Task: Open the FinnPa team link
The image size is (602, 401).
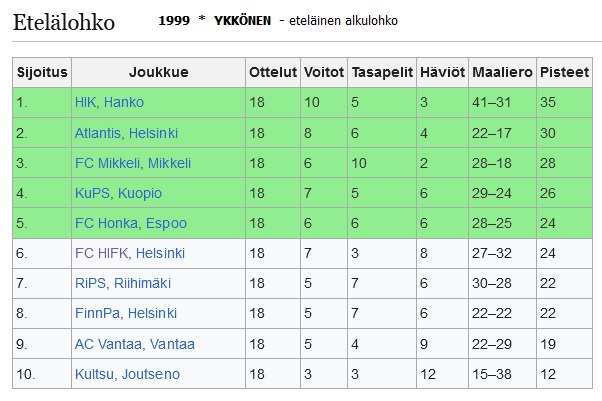Action: [x=97, y=313]
